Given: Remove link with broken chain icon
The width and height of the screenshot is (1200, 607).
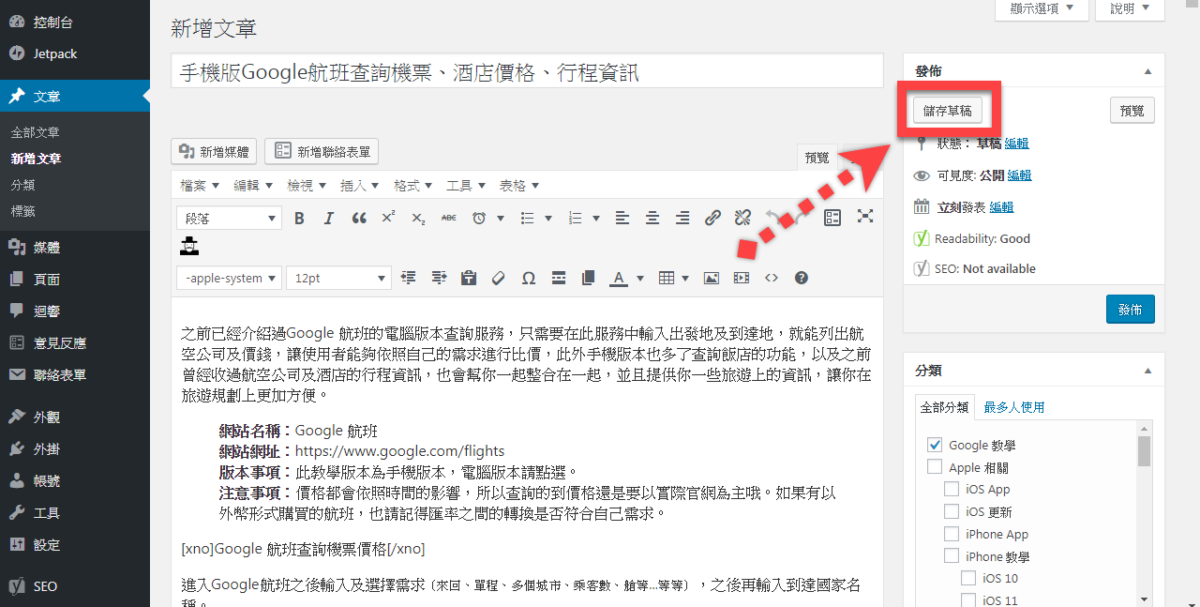Looking at the screenshot, I should coord(742,217).
